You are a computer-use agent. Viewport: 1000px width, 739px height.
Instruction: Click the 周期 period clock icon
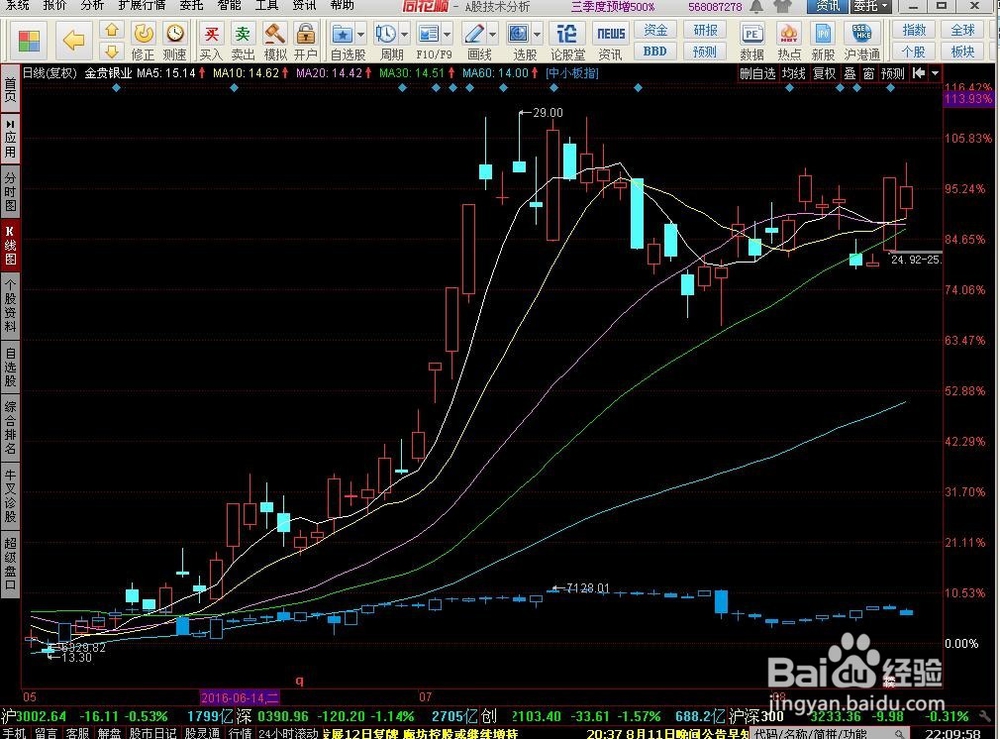tap(385, 33)
